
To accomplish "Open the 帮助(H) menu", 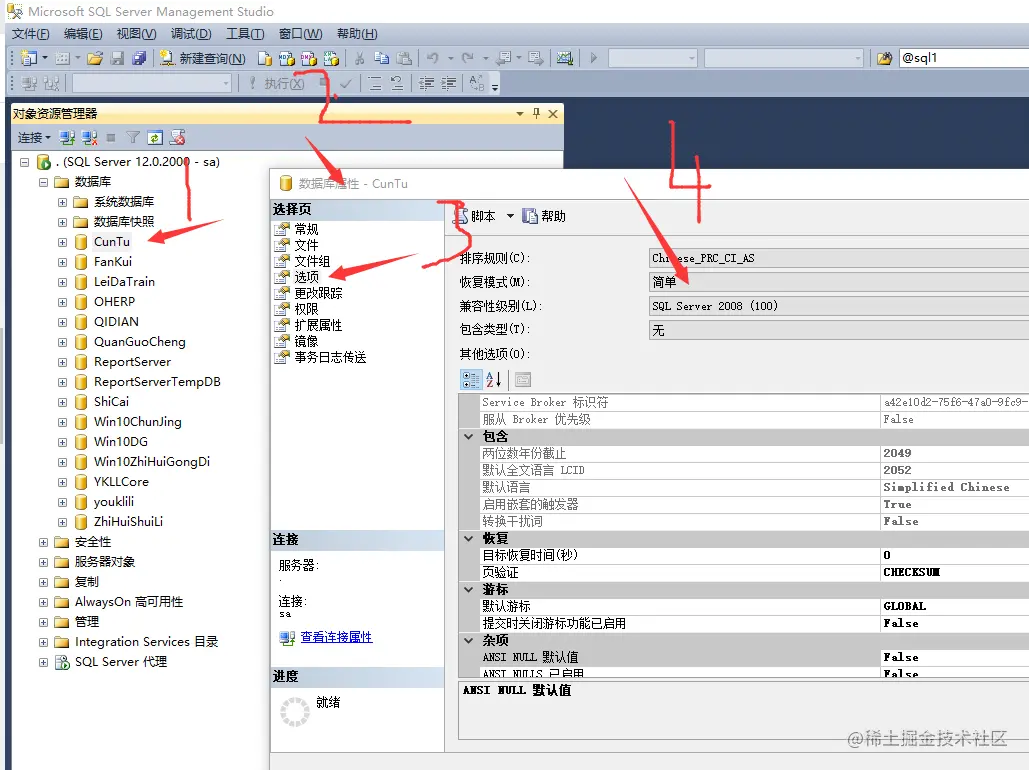I will pos(357,34).
